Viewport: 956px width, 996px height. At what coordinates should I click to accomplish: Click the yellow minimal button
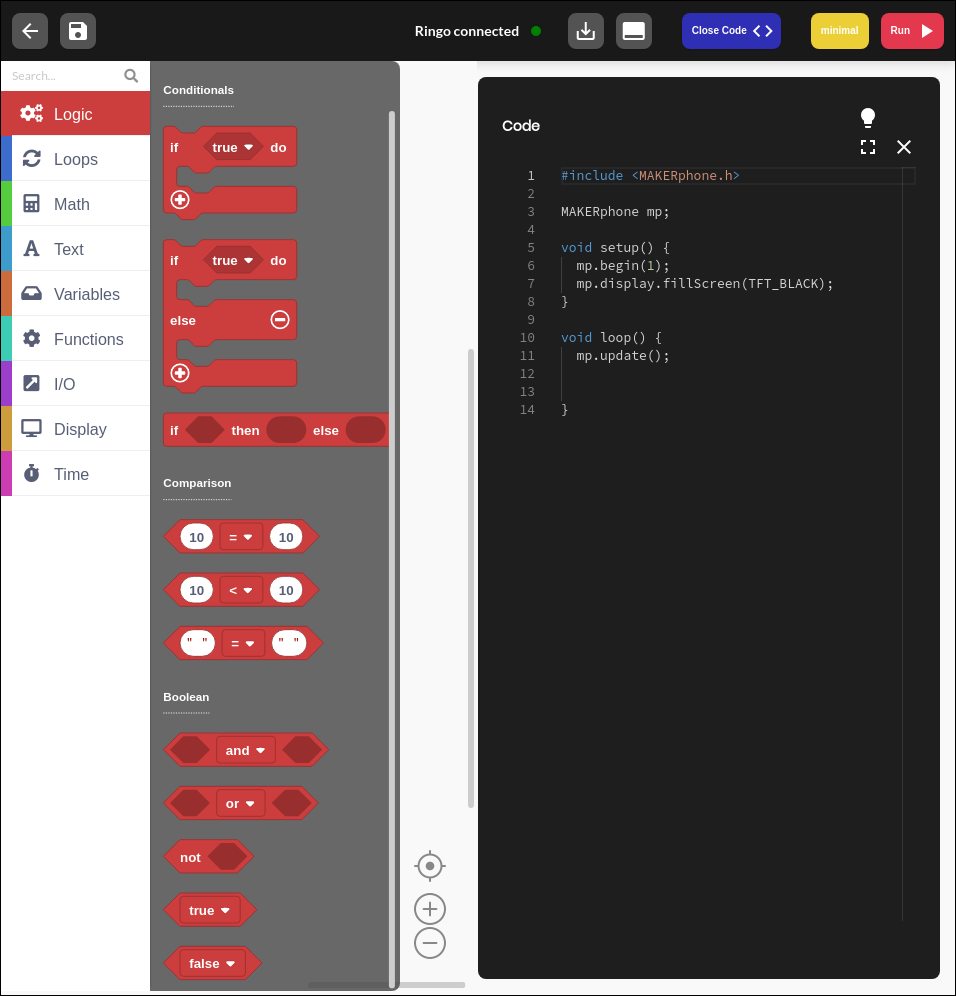(840, 30)
